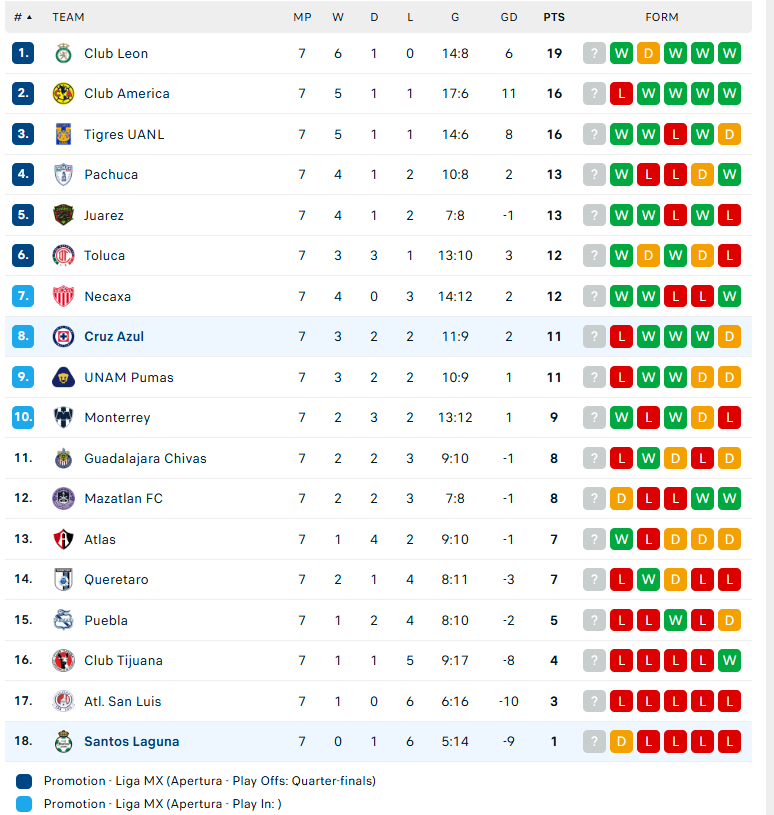The image size is (774, 815).
Task: Open the Club America logo
Action: click(63, 94)
